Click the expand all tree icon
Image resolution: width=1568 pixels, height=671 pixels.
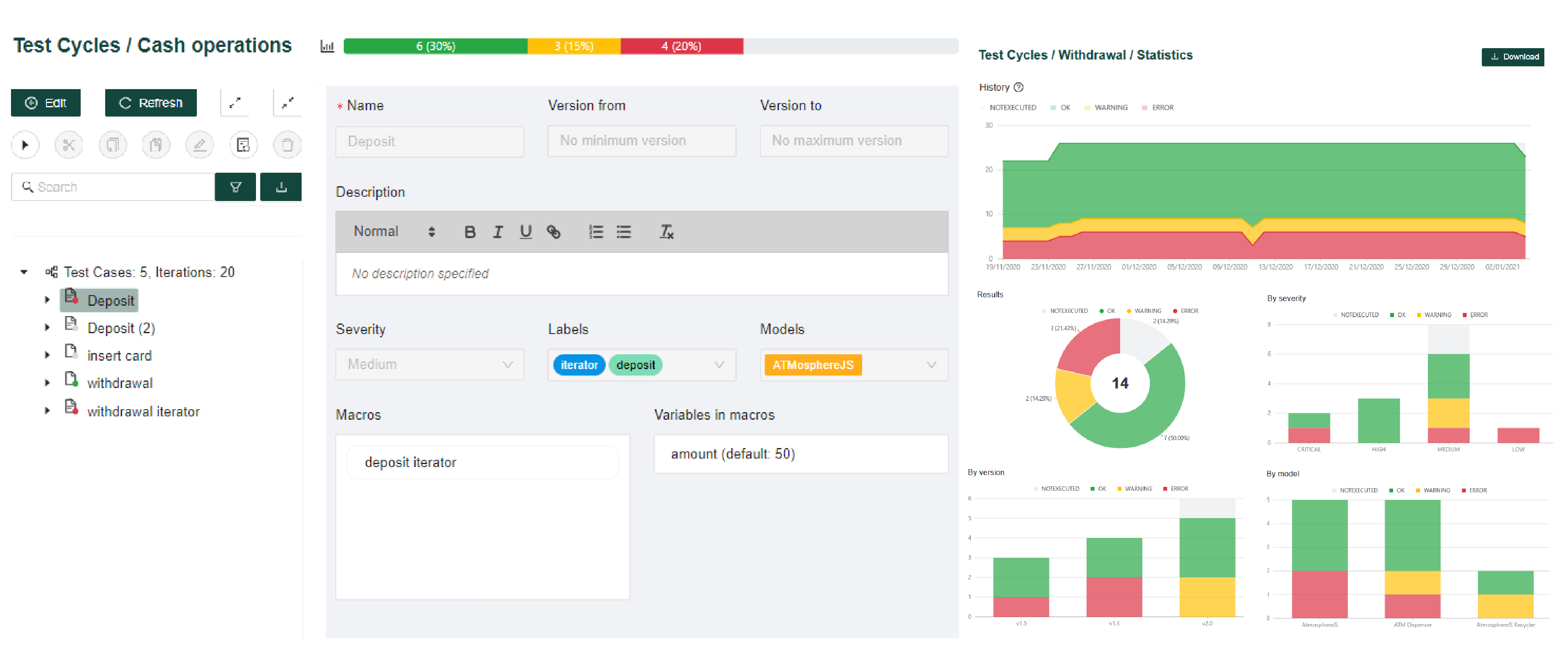point(235,103)
